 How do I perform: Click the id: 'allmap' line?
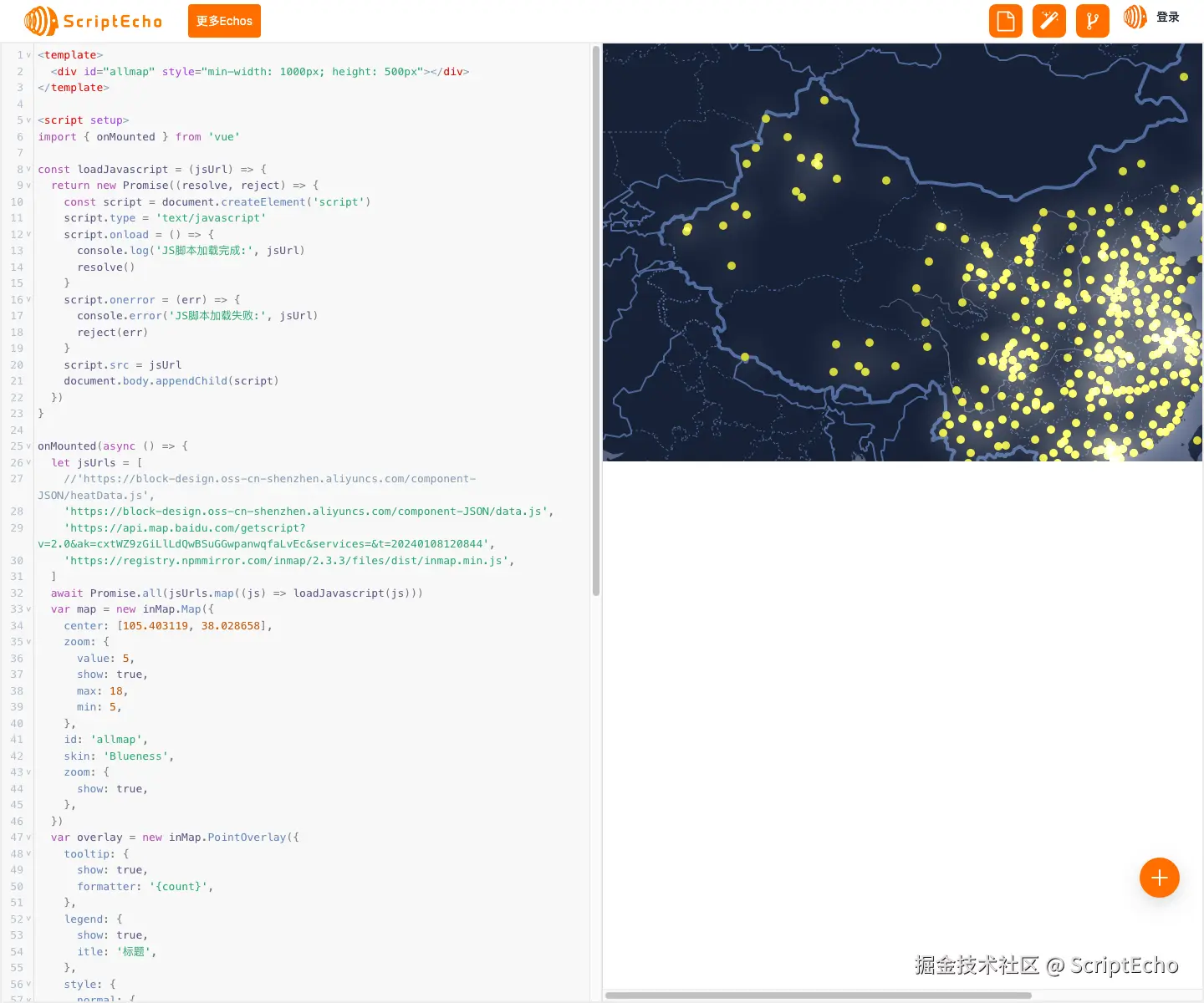[x=105, y=740]
